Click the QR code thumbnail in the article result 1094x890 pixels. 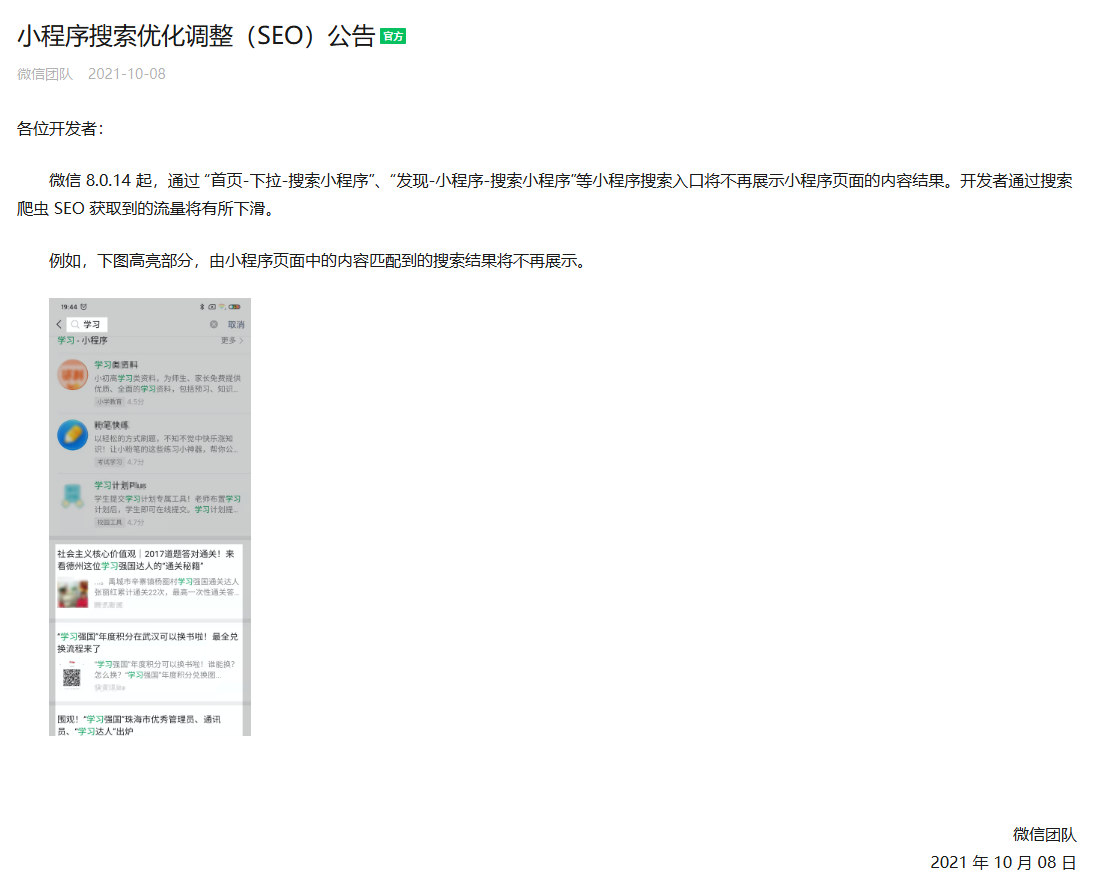click(72, 677)
